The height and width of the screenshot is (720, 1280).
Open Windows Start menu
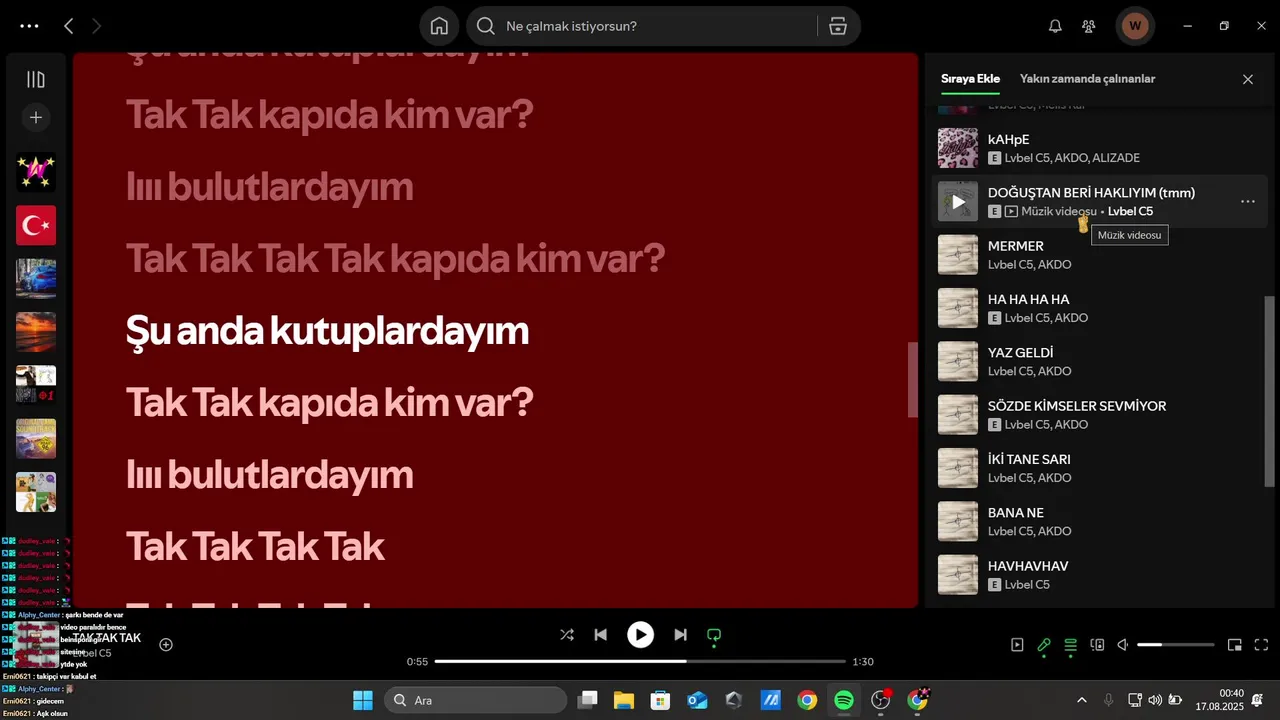(x=362, y=700)
